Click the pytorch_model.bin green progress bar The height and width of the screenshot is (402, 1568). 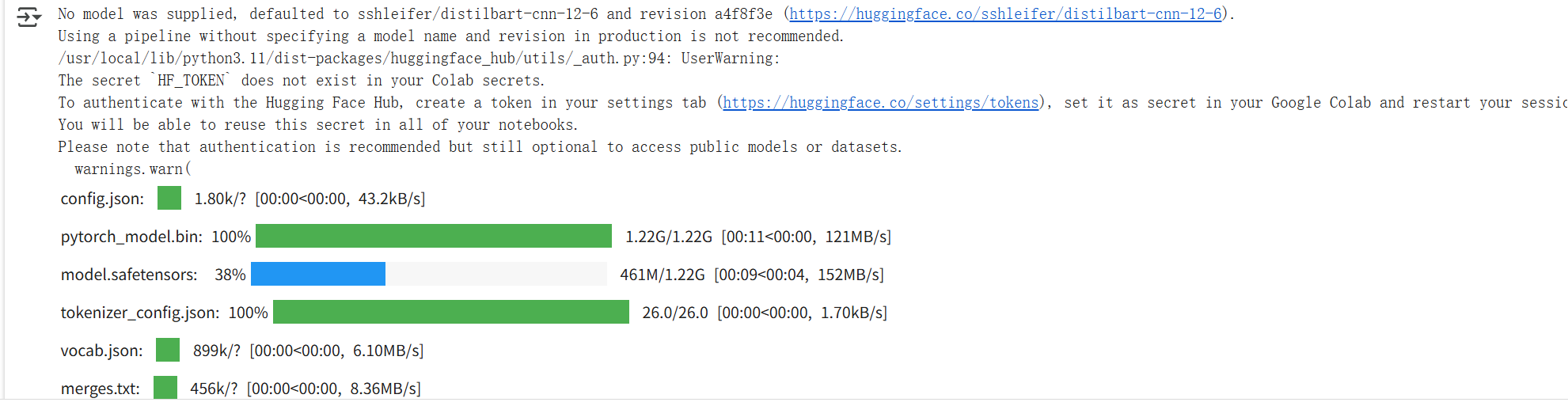[x=433, y=237]
